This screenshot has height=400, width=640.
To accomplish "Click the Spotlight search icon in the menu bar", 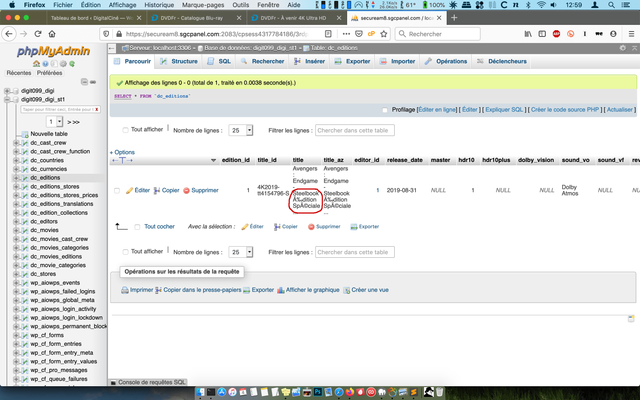I will point(611,5).
